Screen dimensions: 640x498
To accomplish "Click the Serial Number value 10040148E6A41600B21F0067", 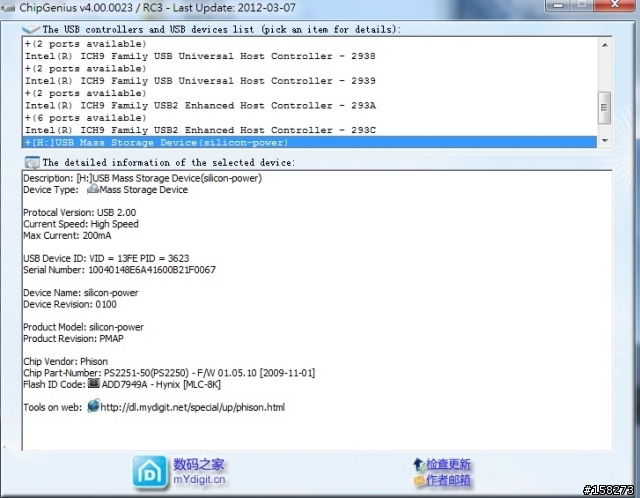I will coord(152,270).
